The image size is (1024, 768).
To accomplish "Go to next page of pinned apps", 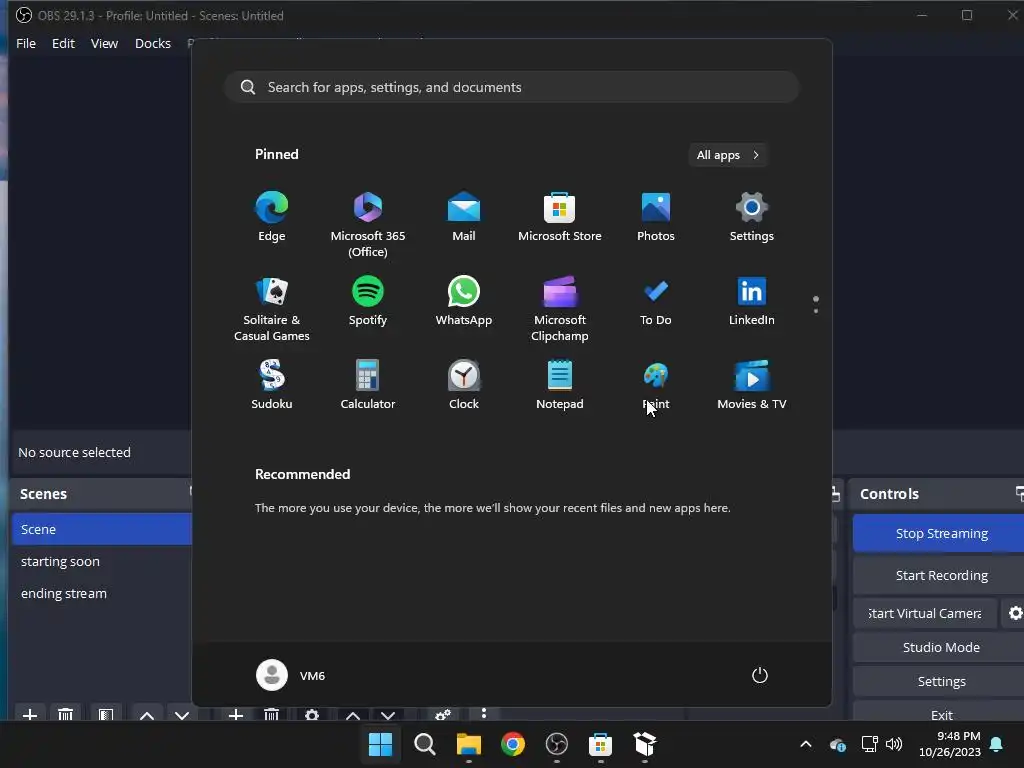I will [x=816, y=311].
